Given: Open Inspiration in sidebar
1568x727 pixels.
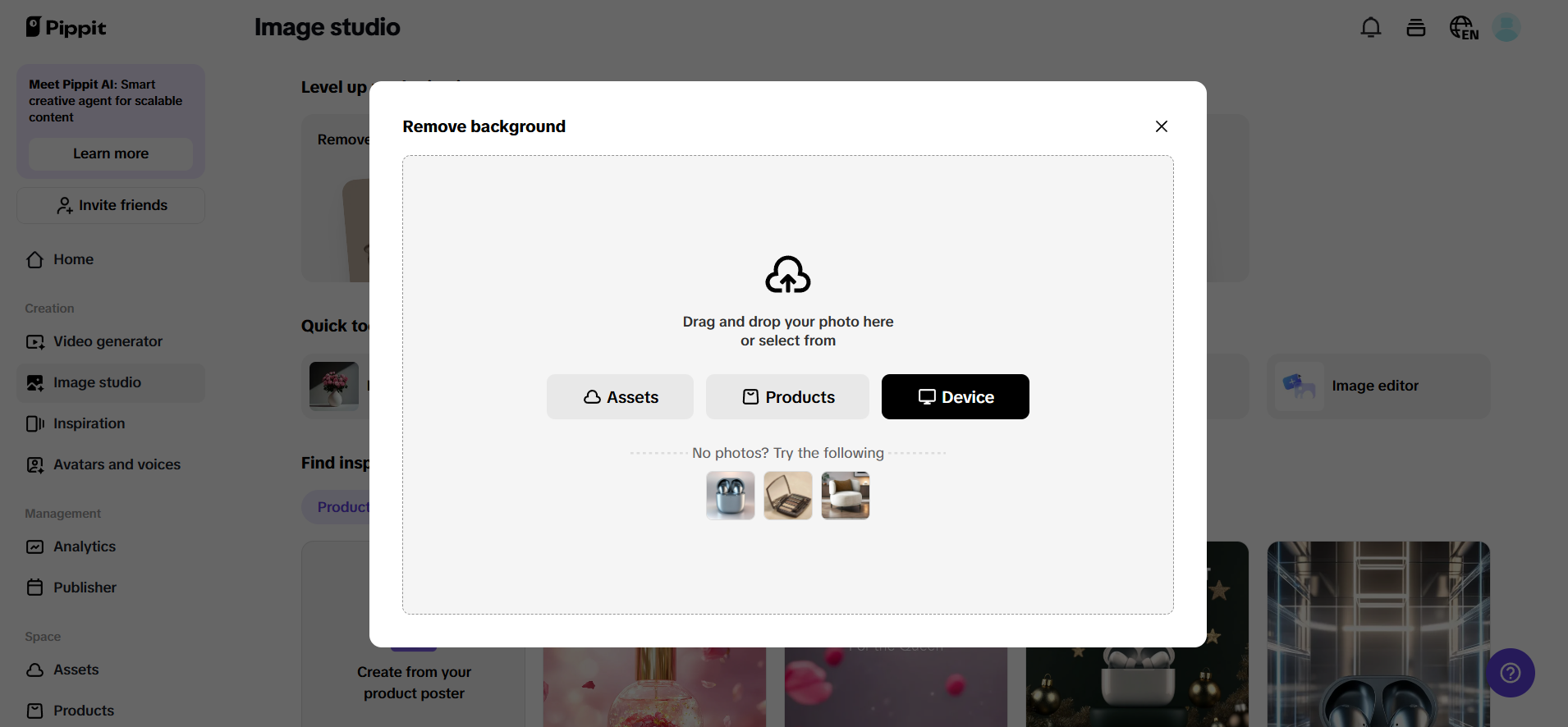Looking at the screenshot, I should (x=111, y=423).
